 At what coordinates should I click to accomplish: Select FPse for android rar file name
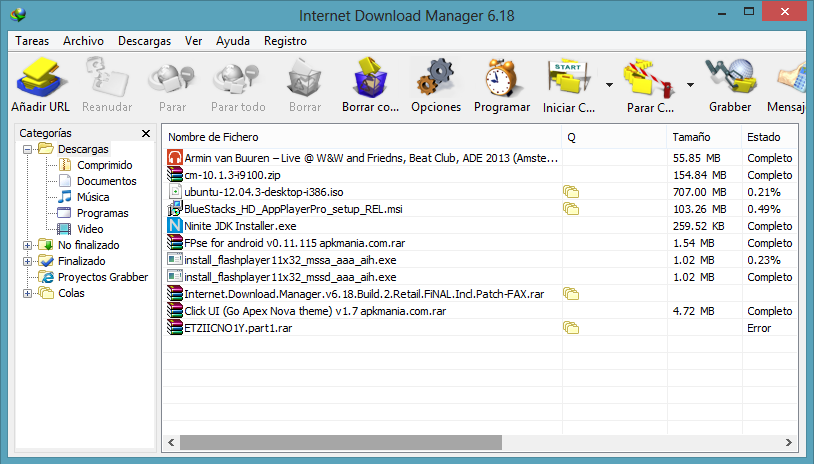pyautogui.click(x=294, y=243)
